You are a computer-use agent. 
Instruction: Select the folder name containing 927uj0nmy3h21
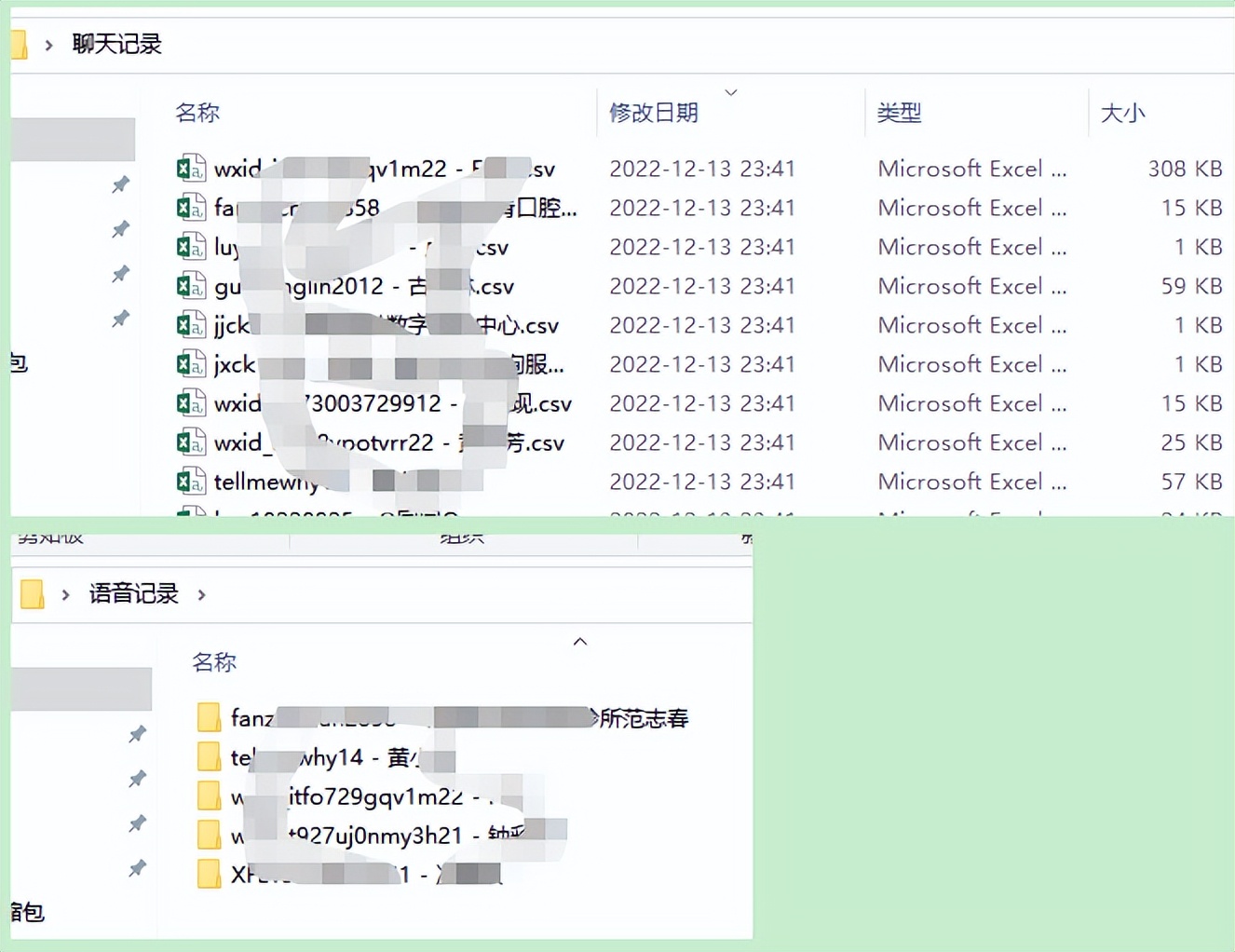tap(399, 836)
